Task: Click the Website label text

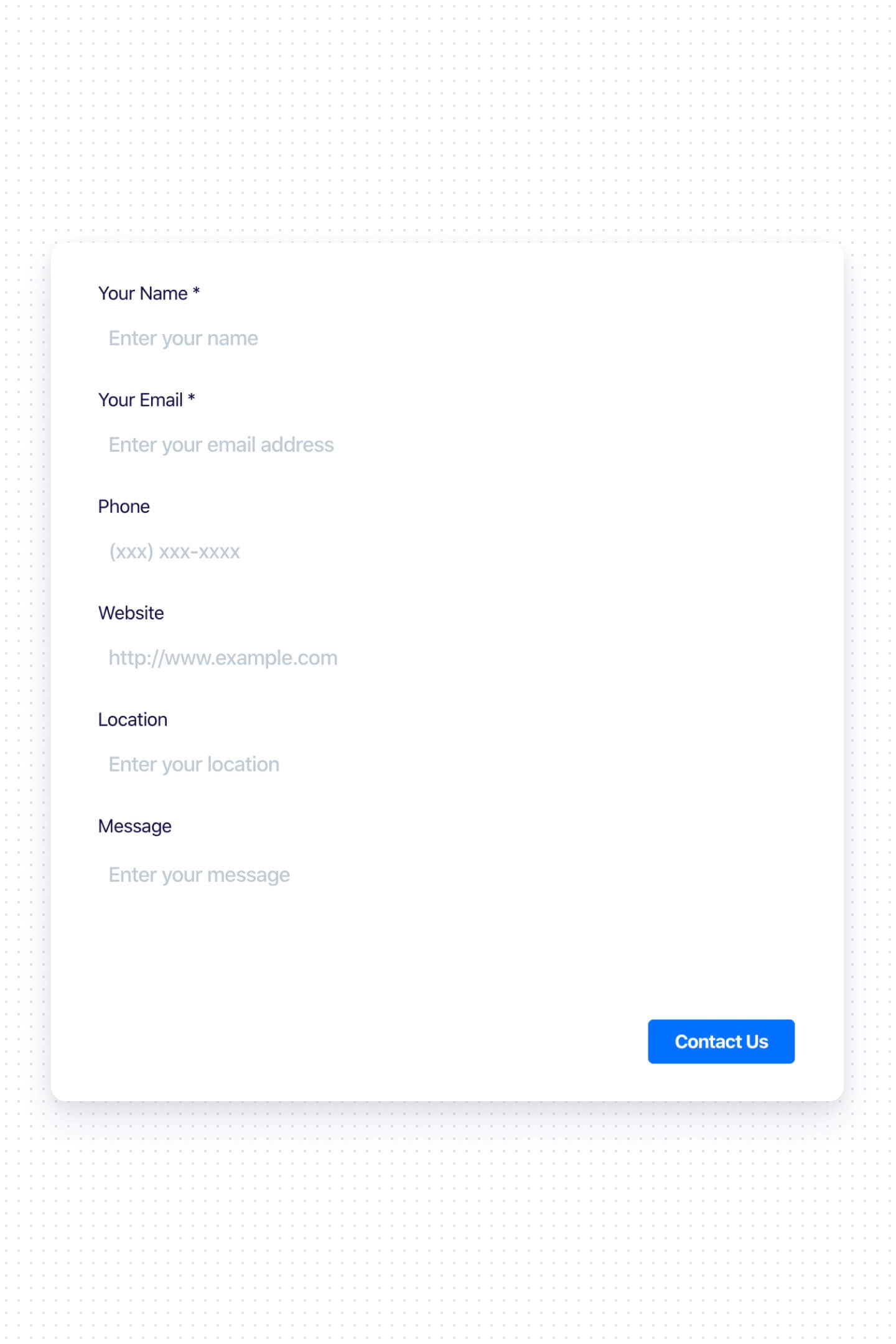Action: pyautogui.click(x=131, y=613)
